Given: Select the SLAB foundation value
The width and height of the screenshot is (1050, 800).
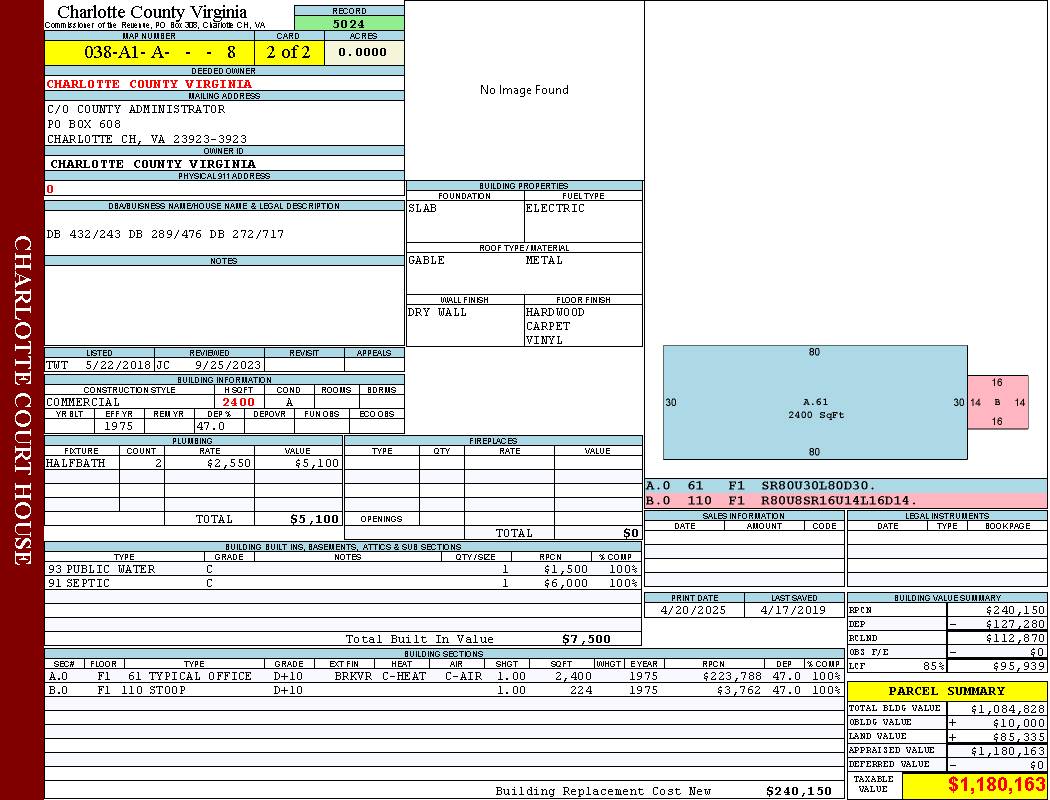Looking at the screenshot, I should click(x=423, y=208).
